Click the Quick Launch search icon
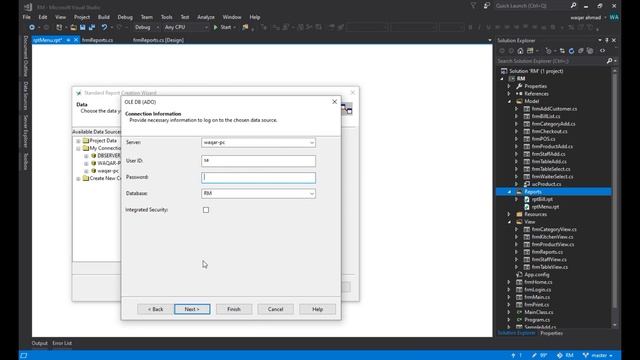 coord(573,6)
